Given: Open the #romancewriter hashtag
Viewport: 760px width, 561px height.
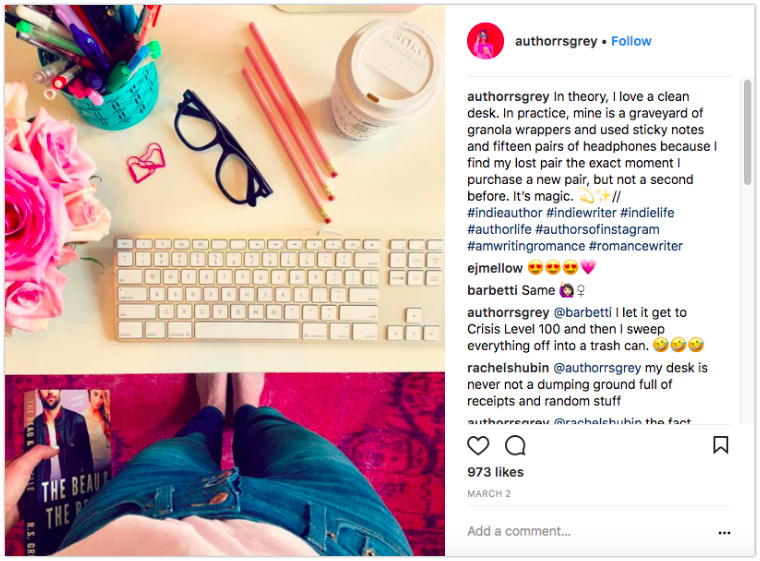Looking at the screenshot, I should pos(635,246).
